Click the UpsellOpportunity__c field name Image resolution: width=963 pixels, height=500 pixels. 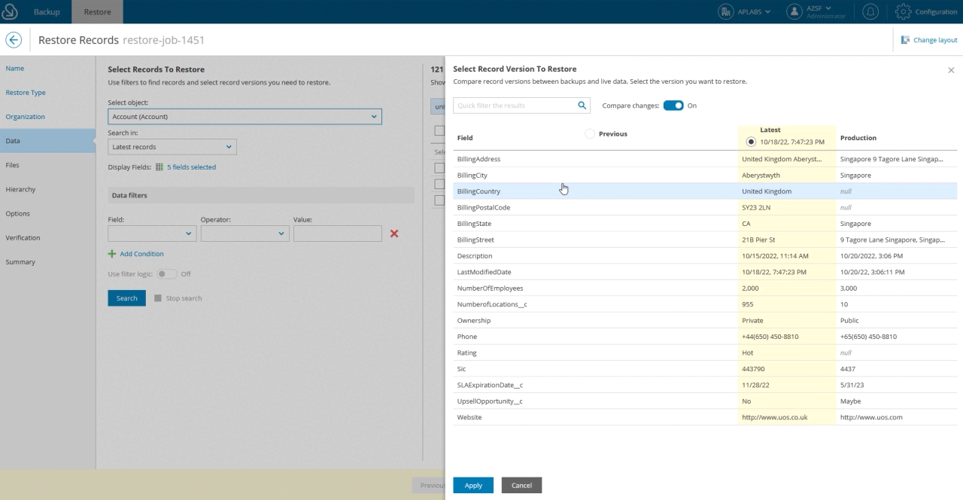click(489, 401)
